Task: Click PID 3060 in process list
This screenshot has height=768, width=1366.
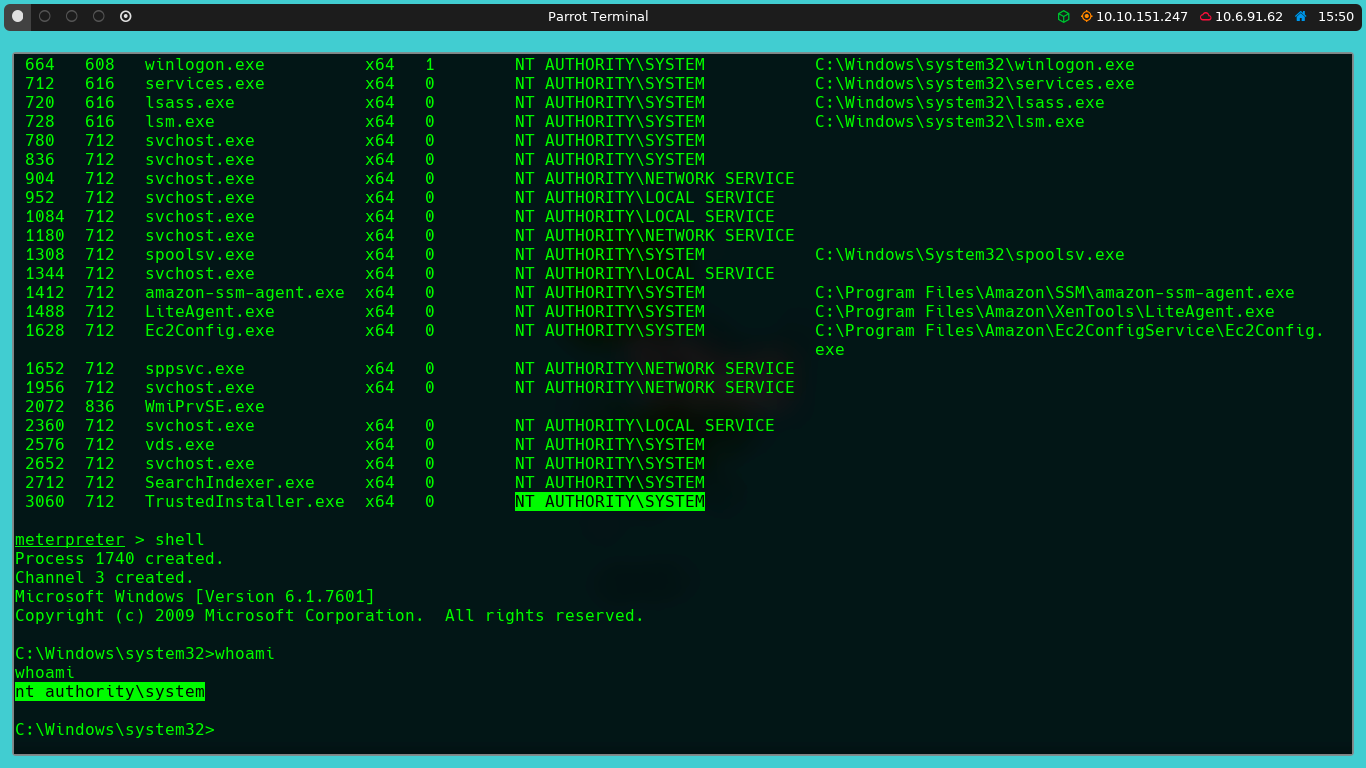Action: click(45, 502)
